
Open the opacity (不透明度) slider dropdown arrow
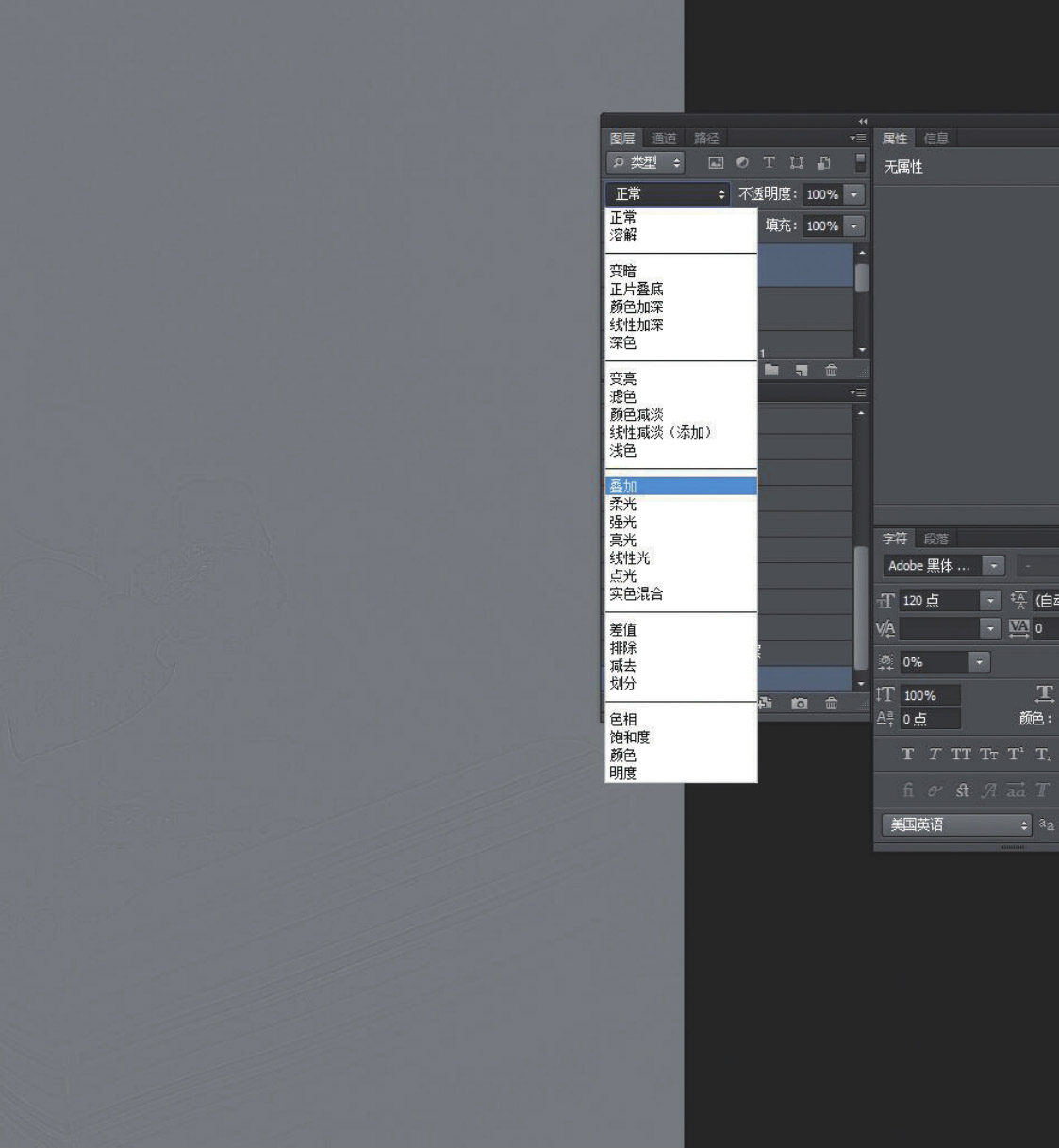854,194
